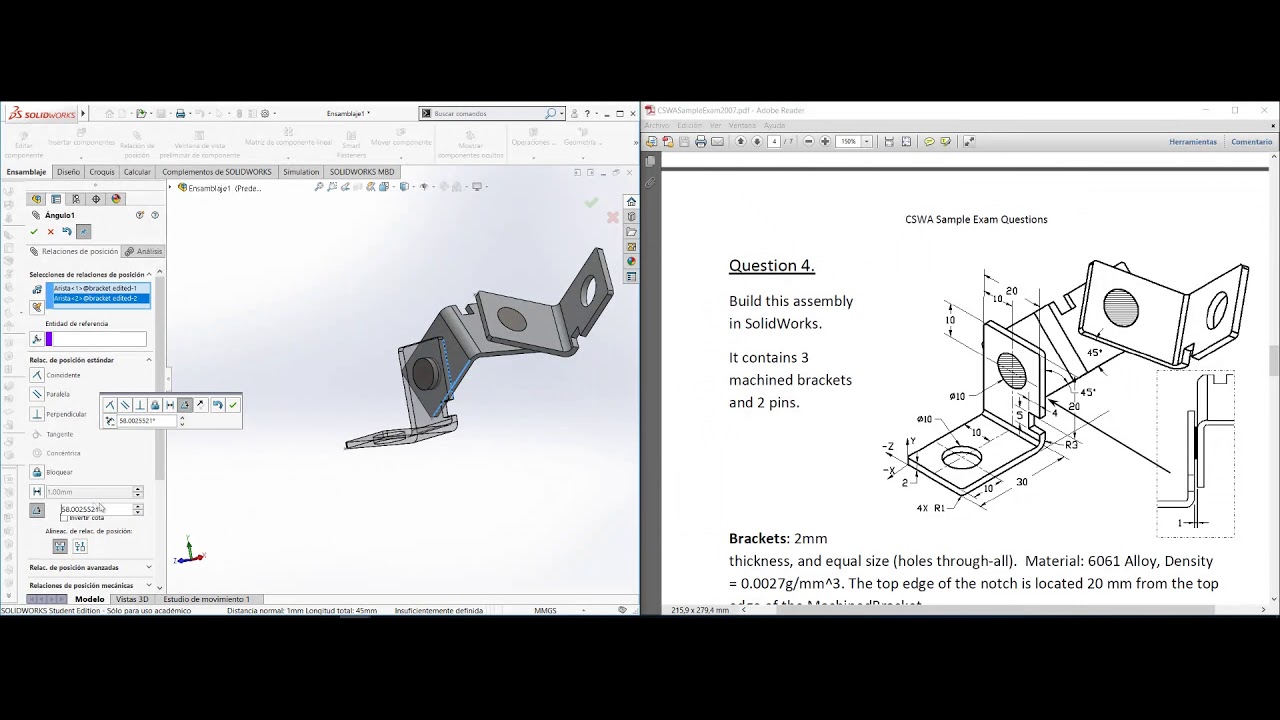1280x720 pixels.
Task: Click distance icon in floating mate toolbar
Action: (170, 405)
